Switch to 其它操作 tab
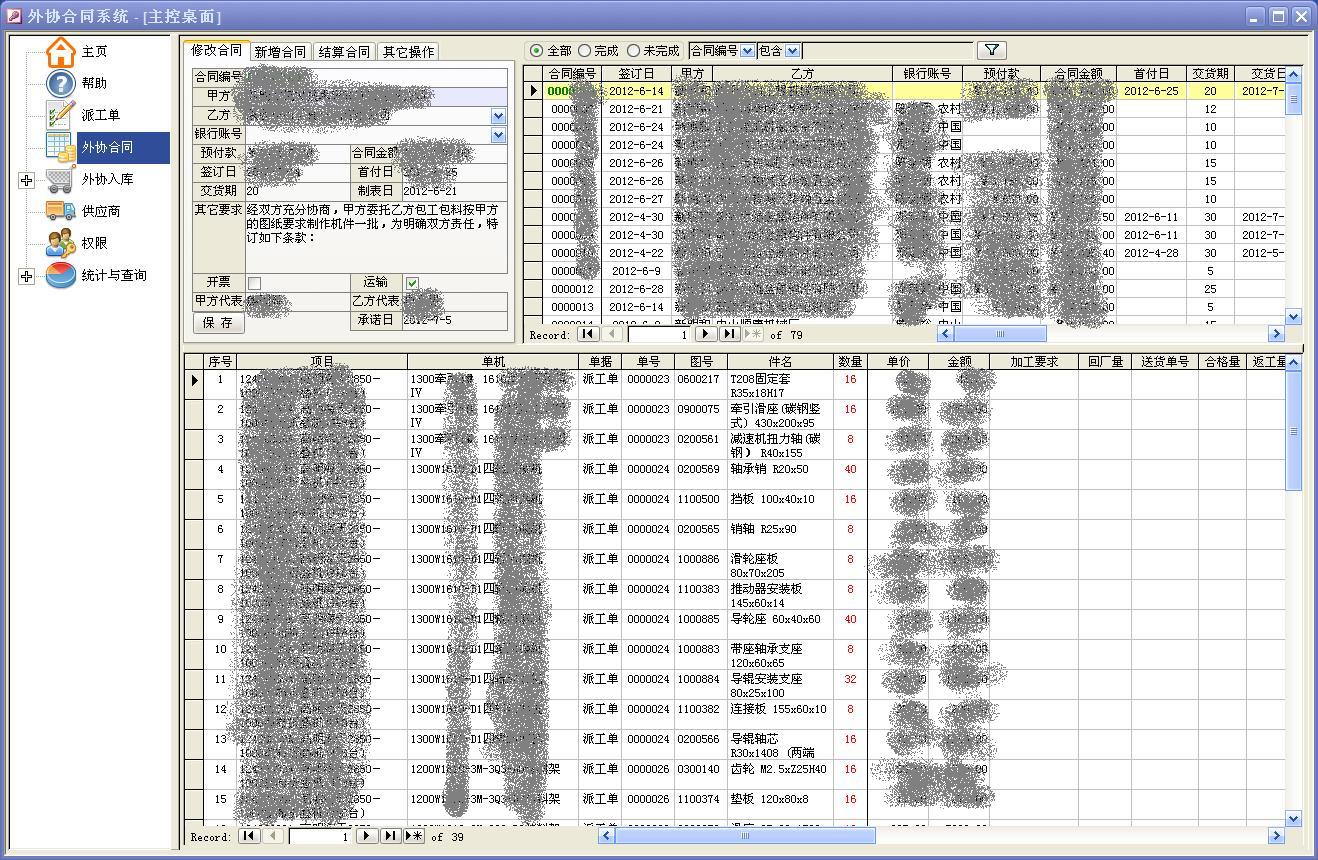 (408, 52)
